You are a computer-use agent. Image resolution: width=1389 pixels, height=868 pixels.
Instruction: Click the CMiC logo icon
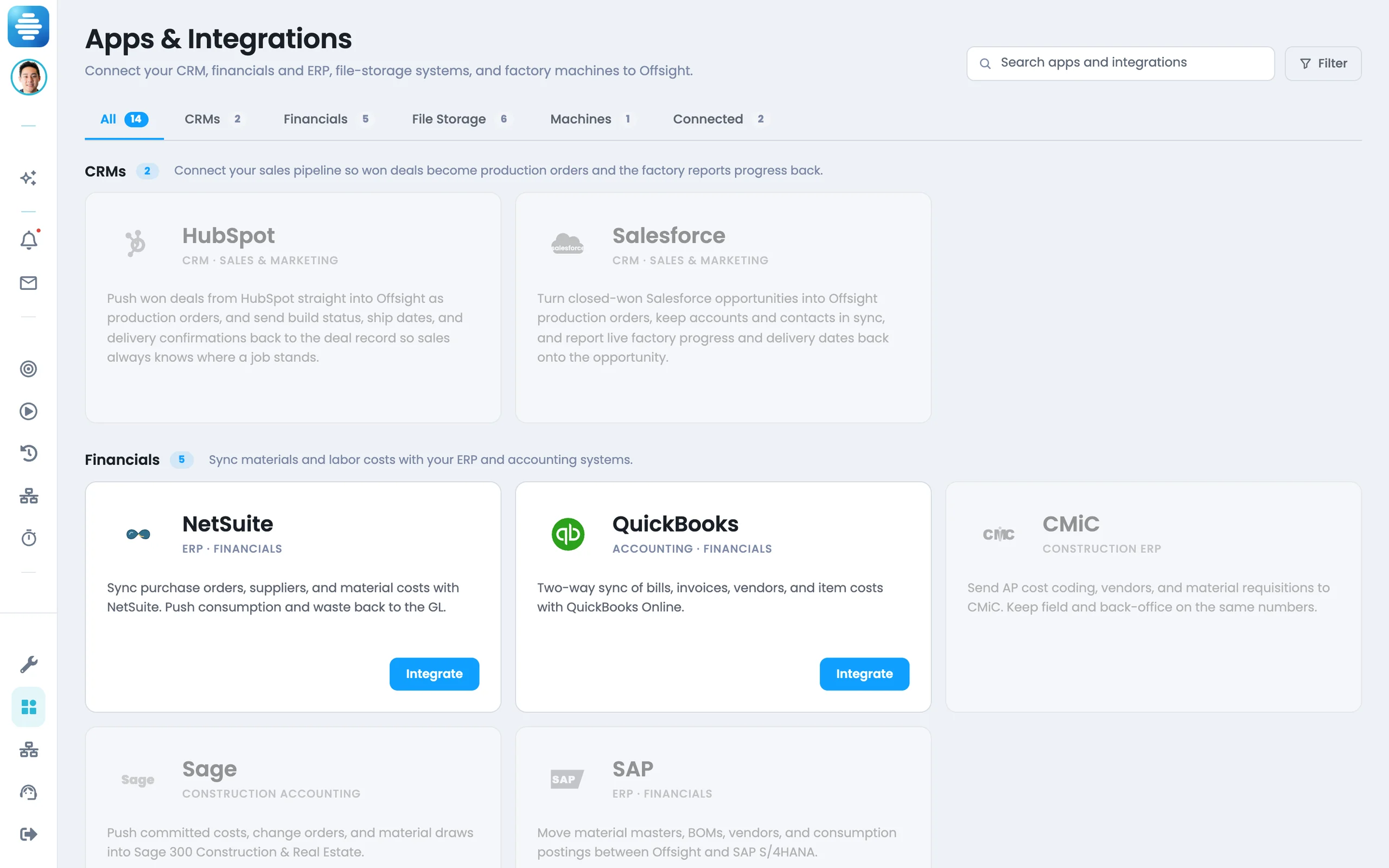998,534
